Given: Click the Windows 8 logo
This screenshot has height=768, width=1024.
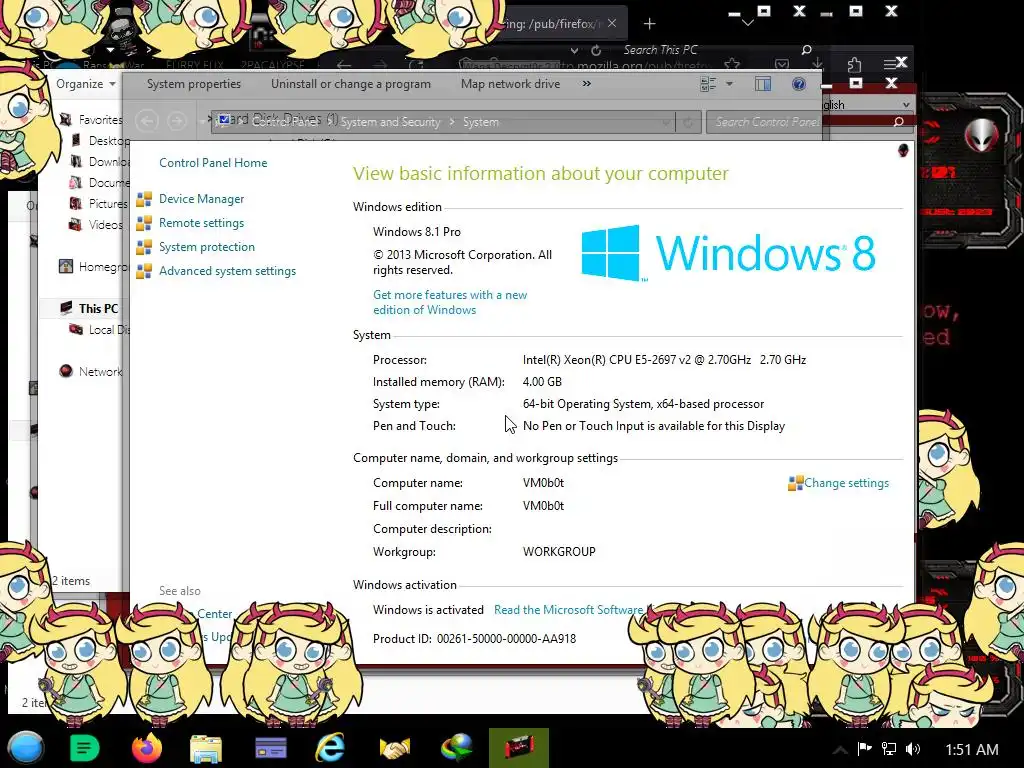Looking at the screenshot, I should coord(728,253).
